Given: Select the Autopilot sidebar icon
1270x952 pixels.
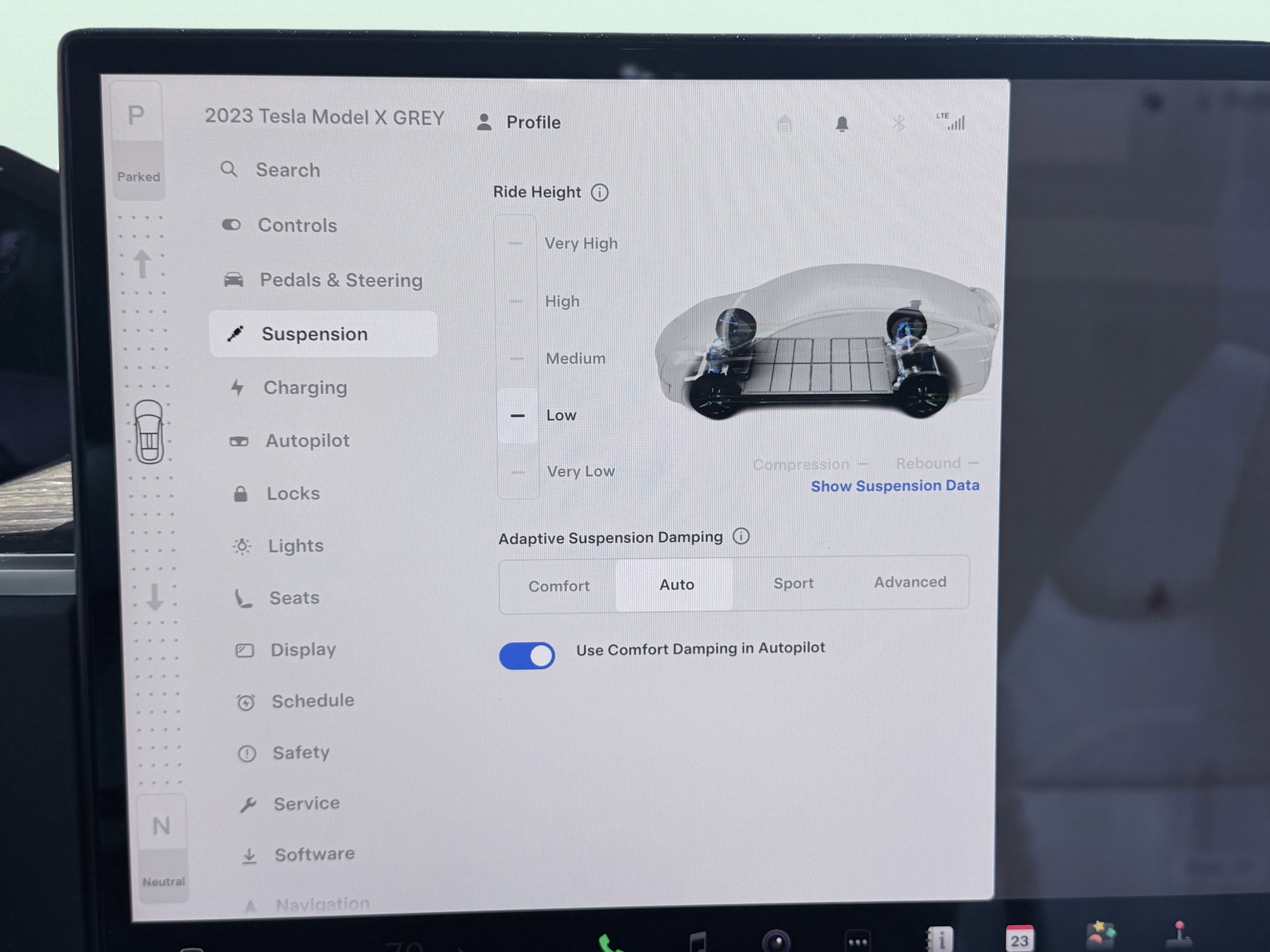Looking at the screenshot, I should pyautogui.click(x=240, y=441).
